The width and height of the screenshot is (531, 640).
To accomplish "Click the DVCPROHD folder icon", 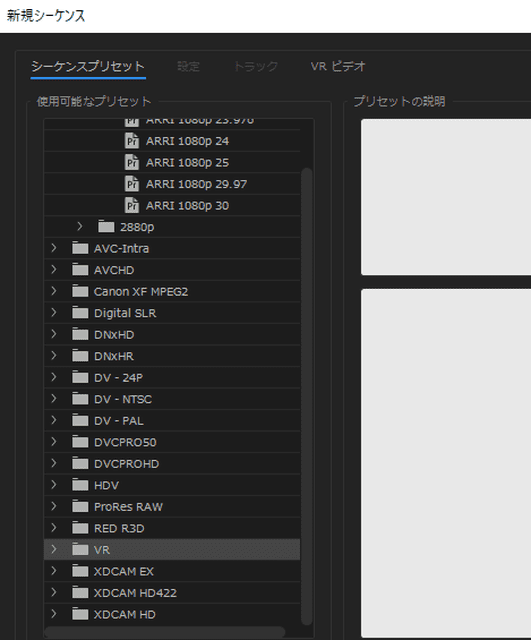I will 80,464.
